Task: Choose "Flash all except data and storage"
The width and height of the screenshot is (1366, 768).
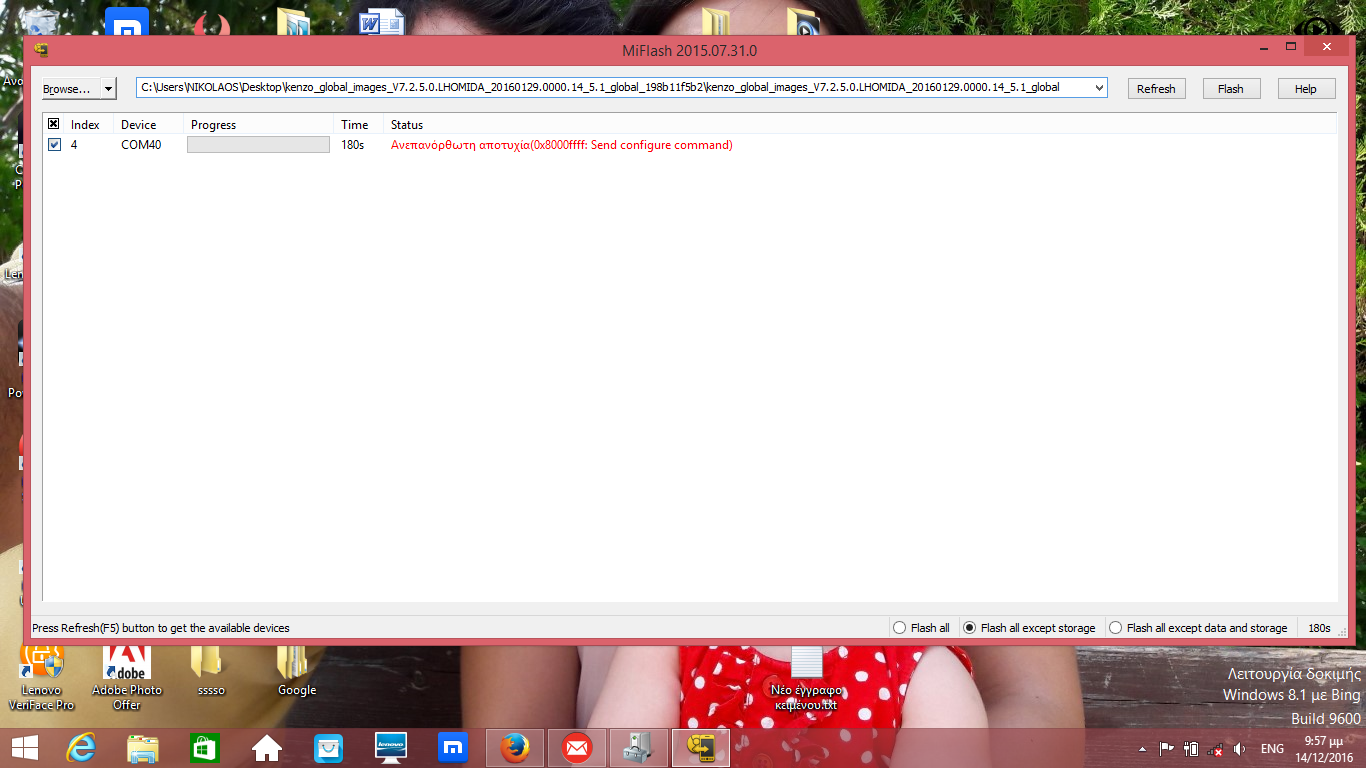Action: click(x=1116, y=628)
